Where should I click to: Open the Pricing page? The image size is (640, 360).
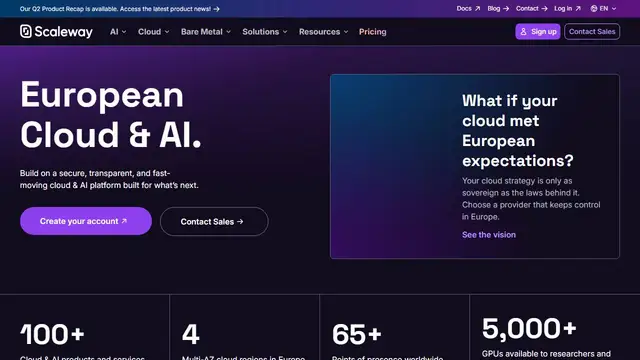pyautogui.click(x=372, y=31)
